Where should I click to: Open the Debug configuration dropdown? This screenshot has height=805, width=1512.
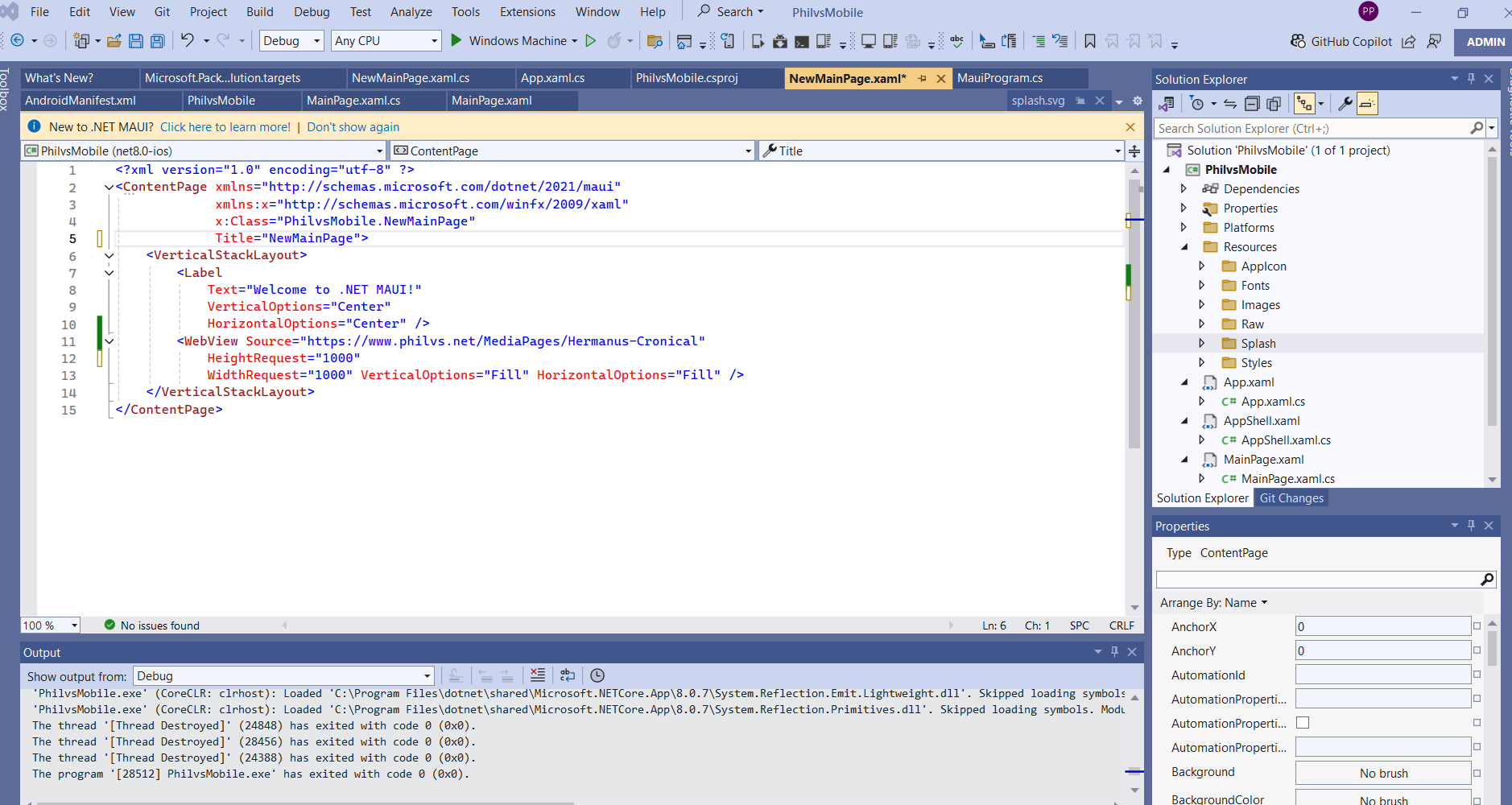point(291,41)
